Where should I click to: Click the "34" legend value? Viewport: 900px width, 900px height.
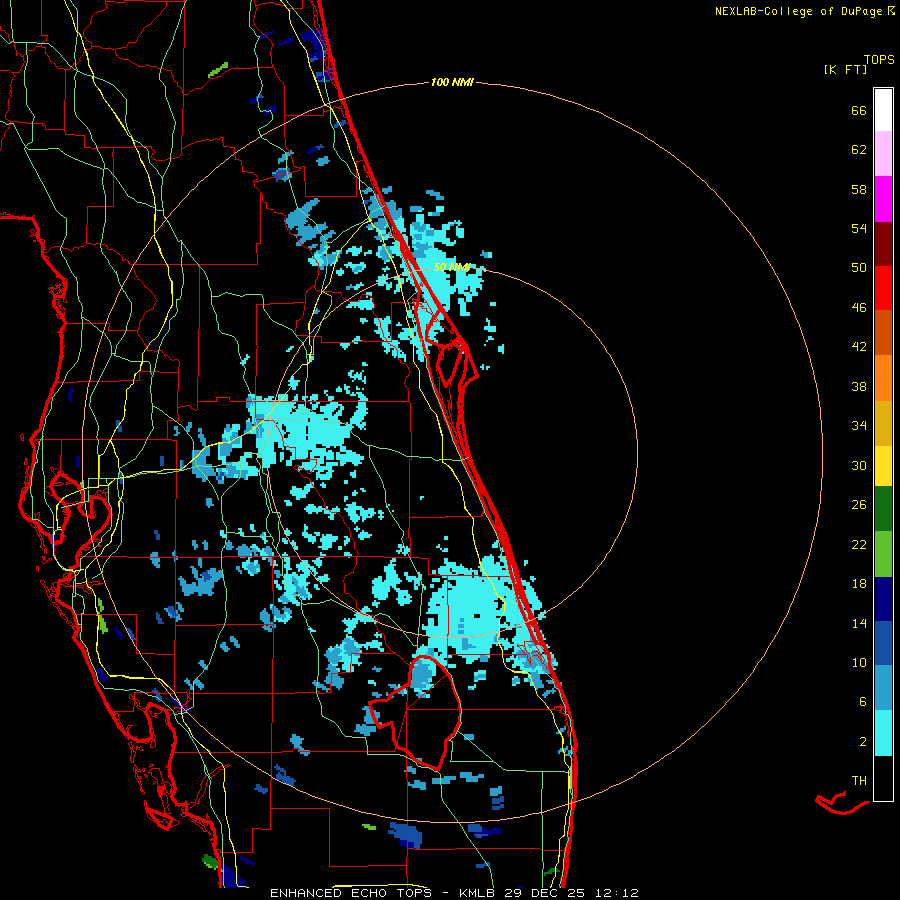pyautogui.click(x=859, y=426)
